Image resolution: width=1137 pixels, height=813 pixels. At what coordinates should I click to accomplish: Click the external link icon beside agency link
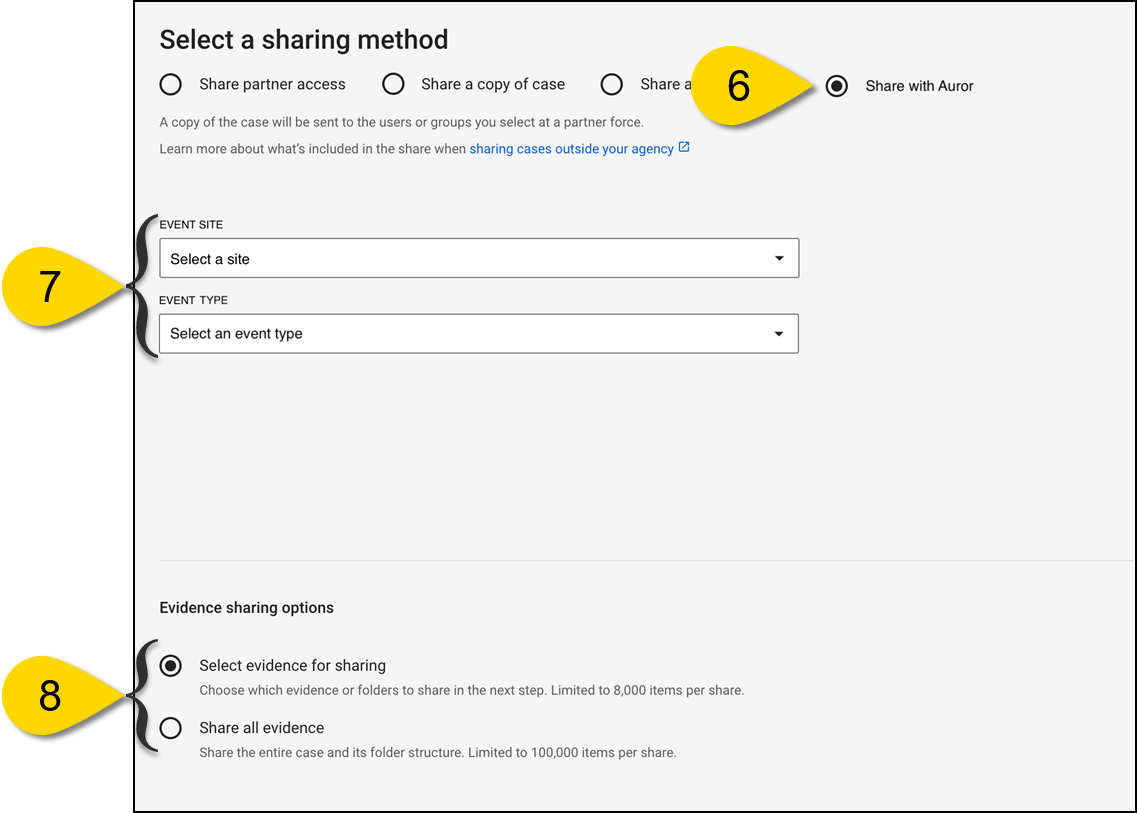[x=684, y=148]
